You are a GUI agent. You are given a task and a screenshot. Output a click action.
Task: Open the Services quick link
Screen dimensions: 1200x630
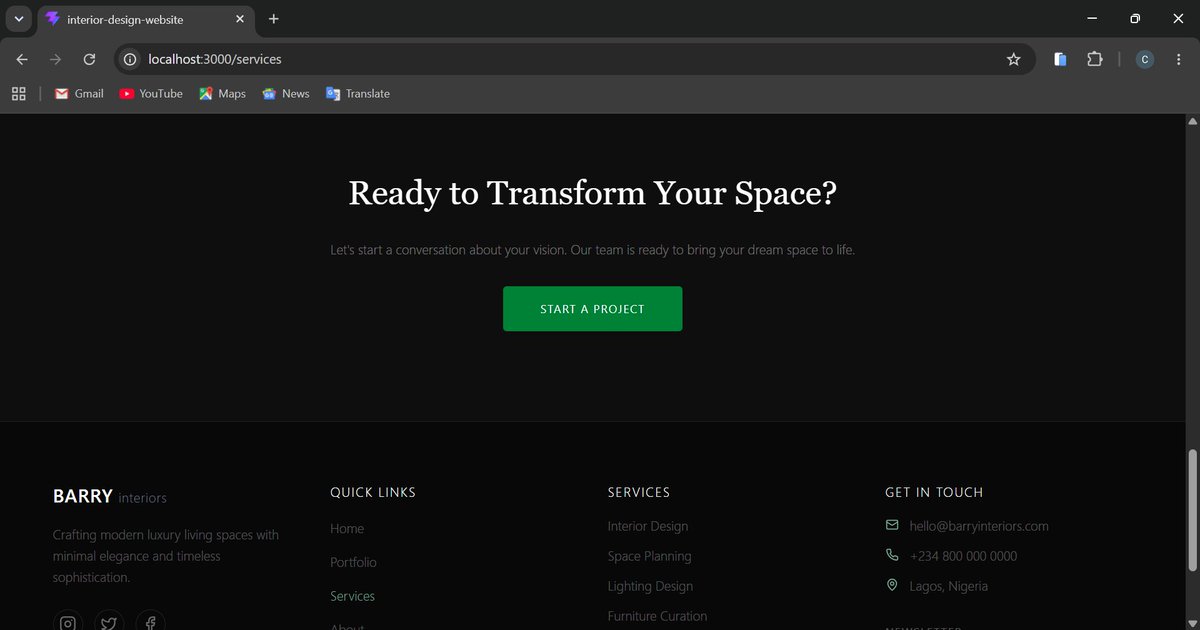click(x=352, y=596)
